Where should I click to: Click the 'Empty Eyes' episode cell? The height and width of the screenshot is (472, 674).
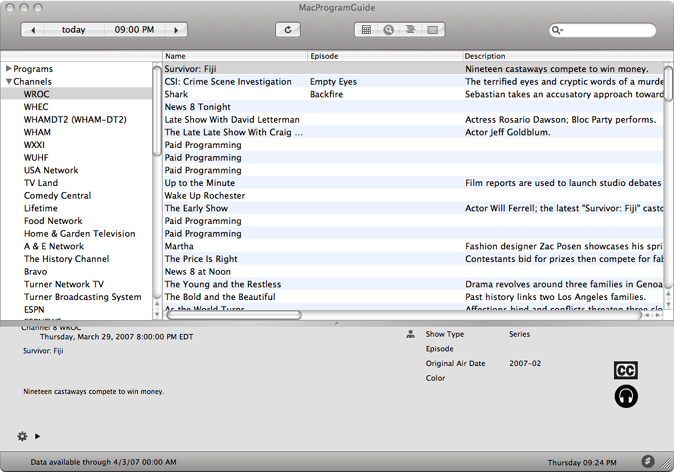coord(334,82)
